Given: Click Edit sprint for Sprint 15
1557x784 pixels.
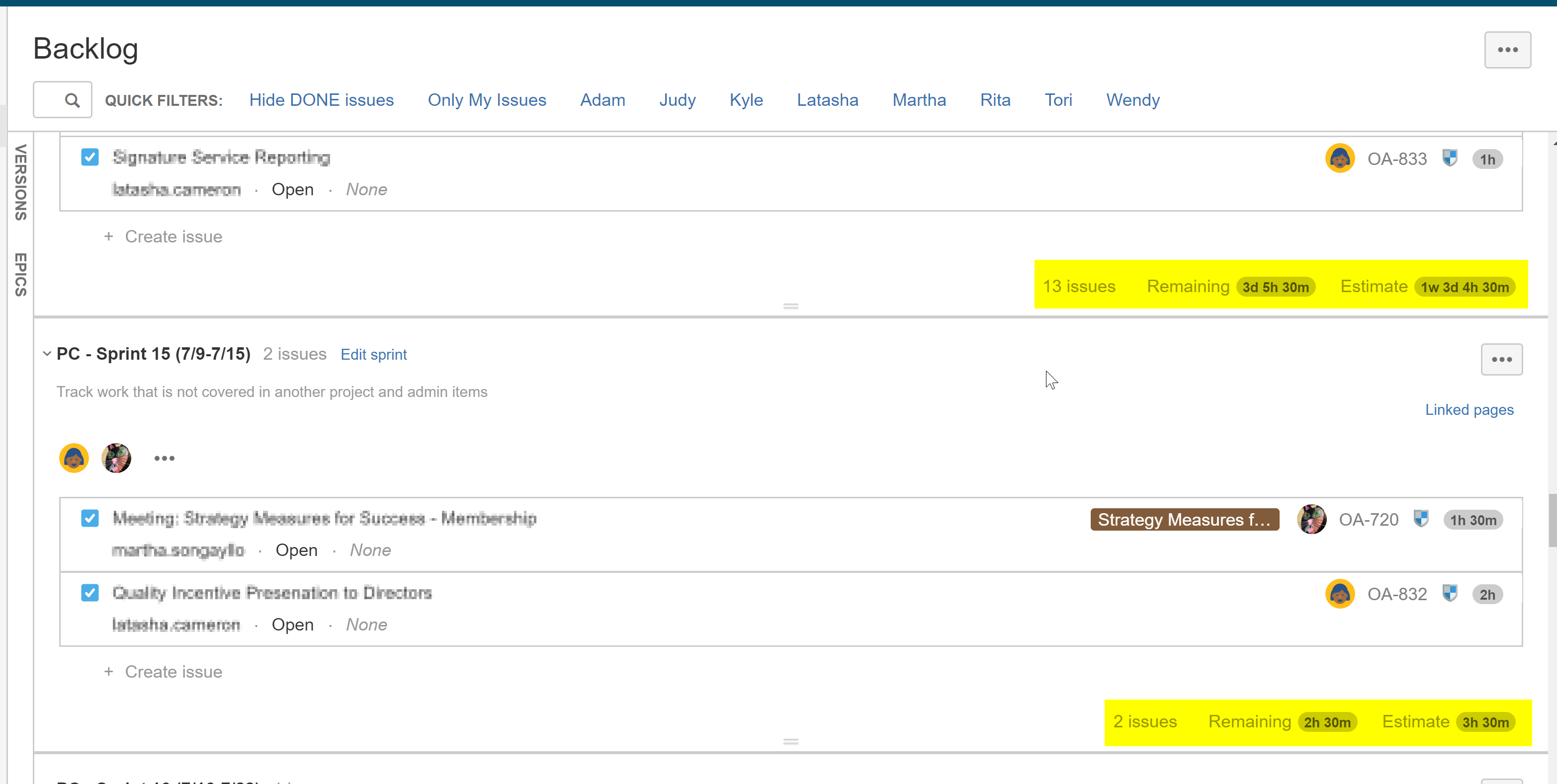Looking at the screenshot, I should tap(373, 355).
